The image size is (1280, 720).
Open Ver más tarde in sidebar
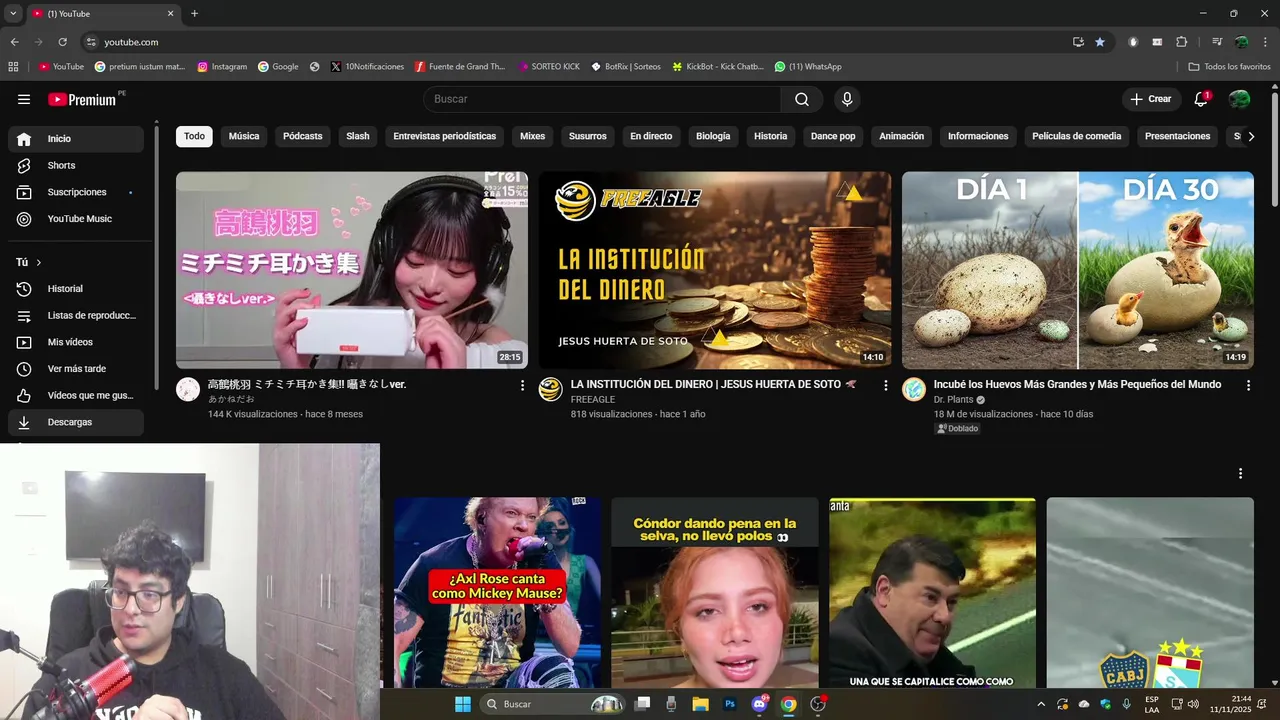pyautogui.click(x=76, y=369)
